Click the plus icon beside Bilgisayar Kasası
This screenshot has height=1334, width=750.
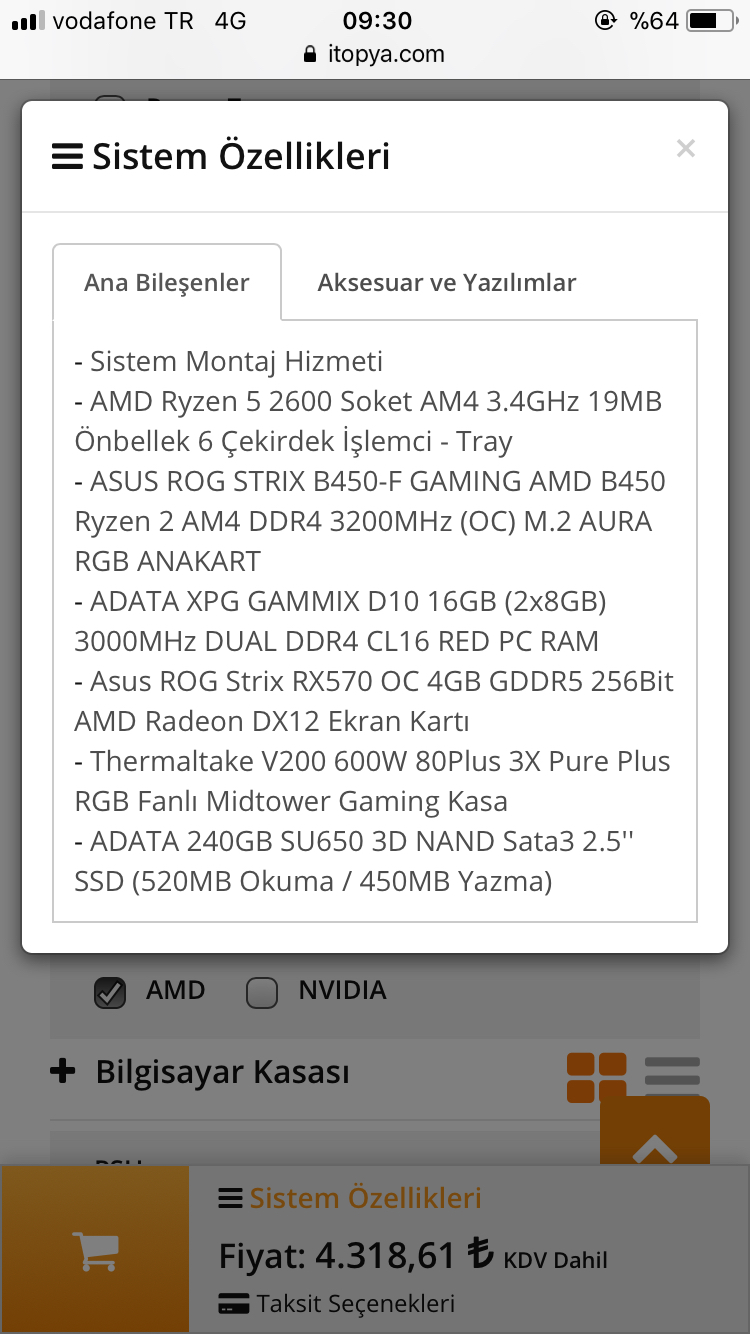(62, 1072)
